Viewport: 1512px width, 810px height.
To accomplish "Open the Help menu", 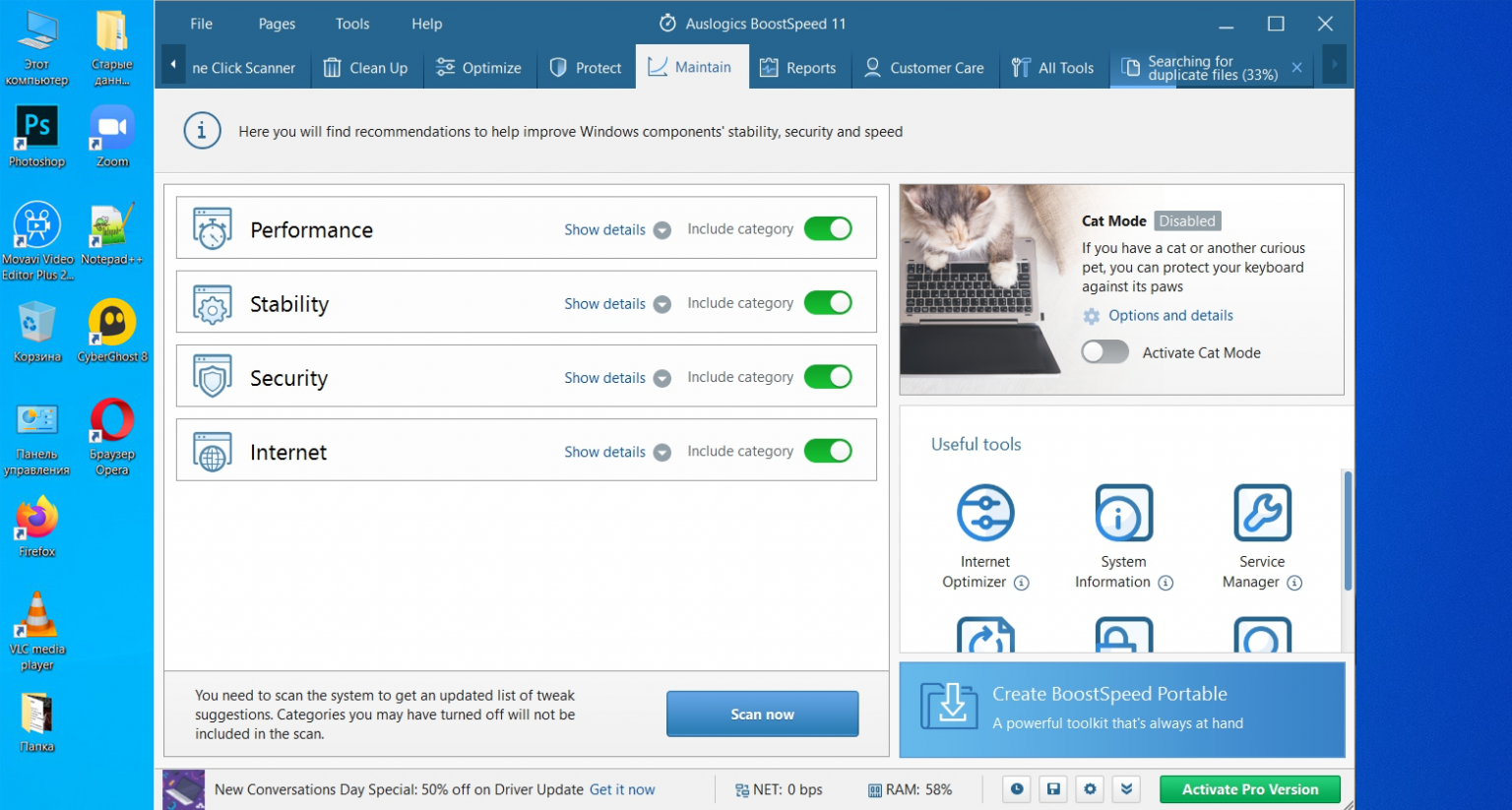I will (x=426, y=24).
